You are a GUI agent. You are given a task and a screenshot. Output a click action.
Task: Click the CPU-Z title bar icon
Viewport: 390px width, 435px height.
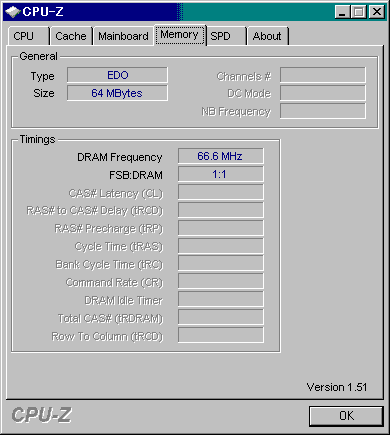point(12,12)
